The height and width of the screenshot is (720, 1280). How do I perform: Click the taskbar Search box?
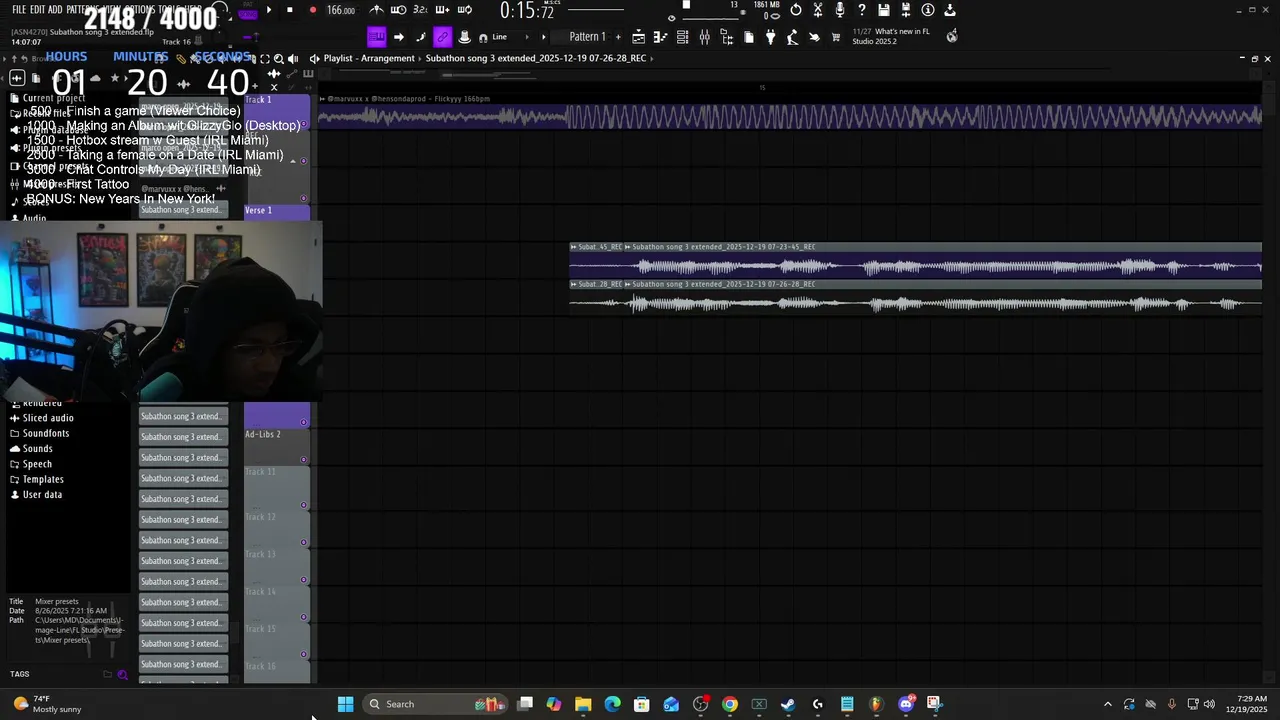pyautogui.click(x=435, y=704)
